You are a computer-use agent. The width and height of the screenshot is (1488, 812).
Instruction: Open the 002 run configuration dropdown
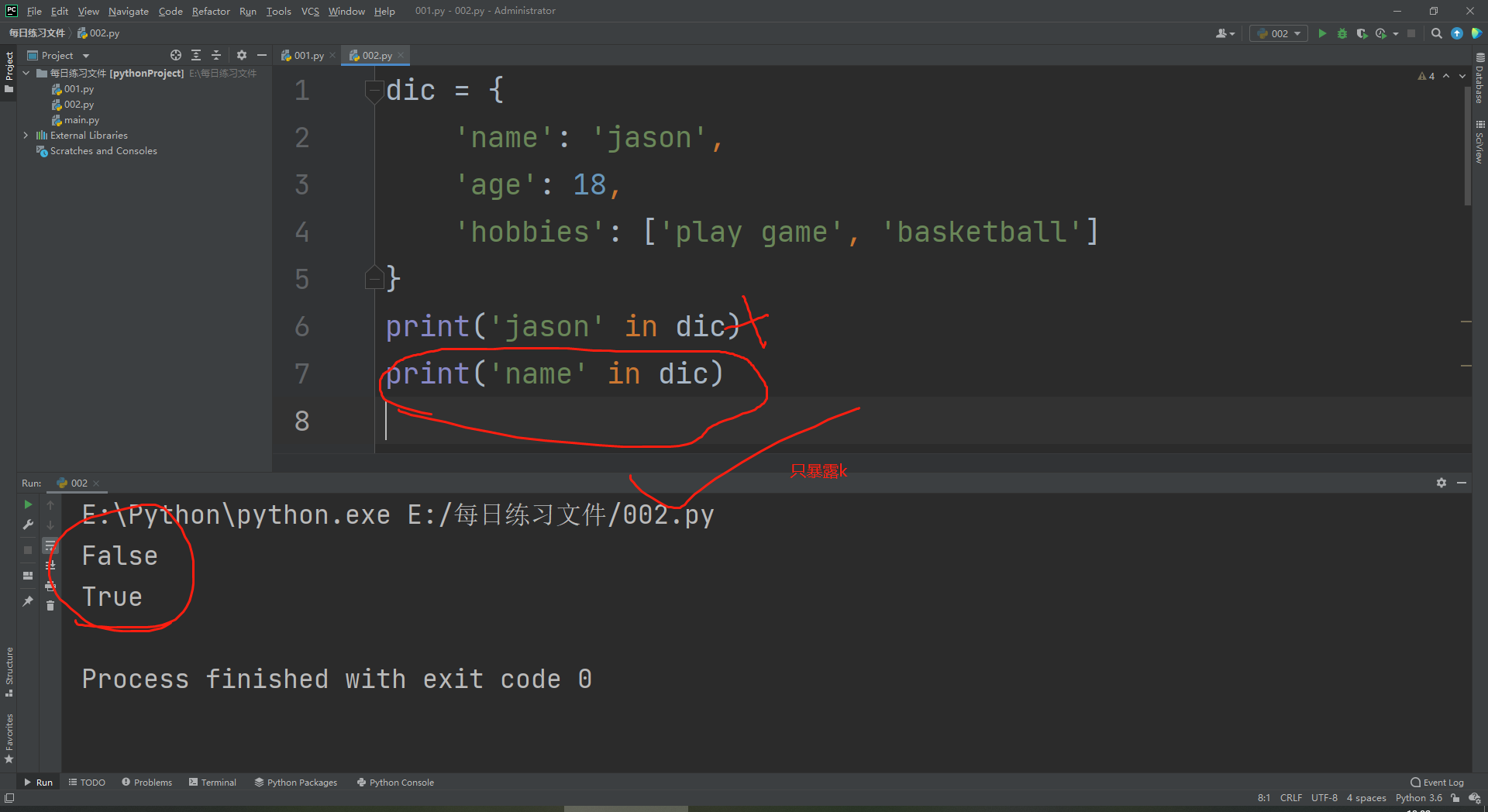1279,33
